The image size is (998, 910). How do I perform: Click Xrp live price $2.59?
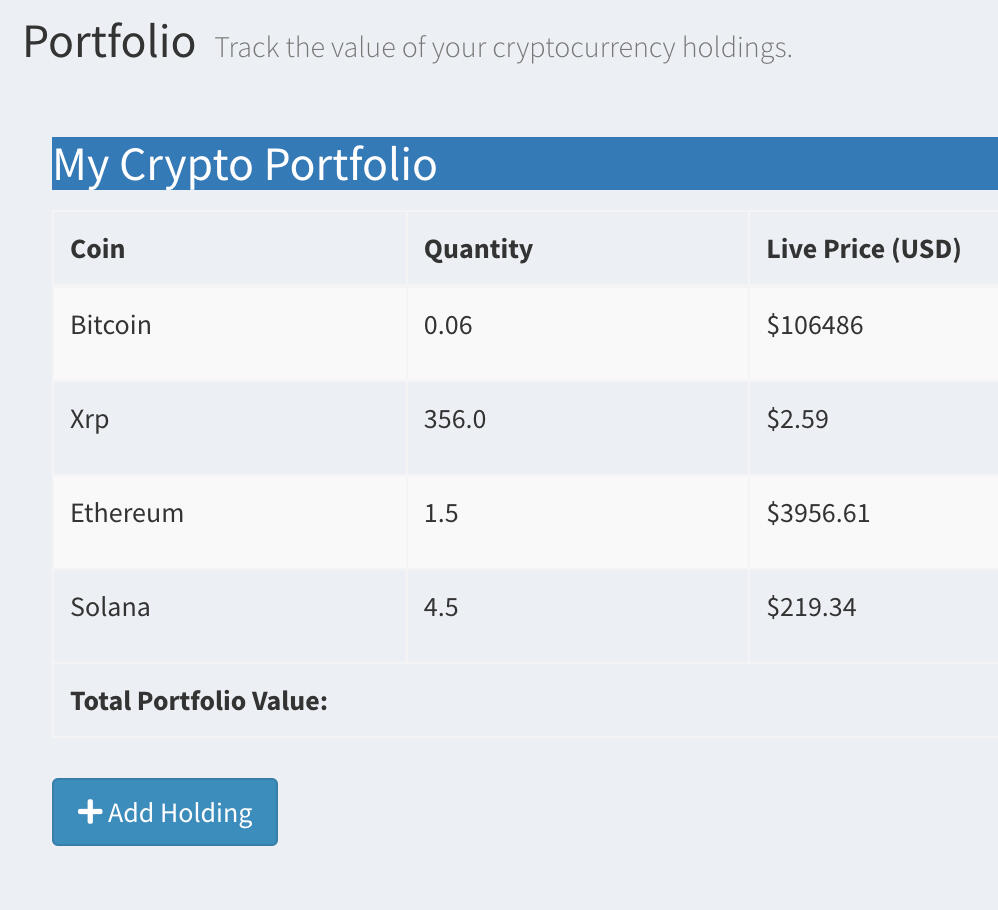(797, 419)
